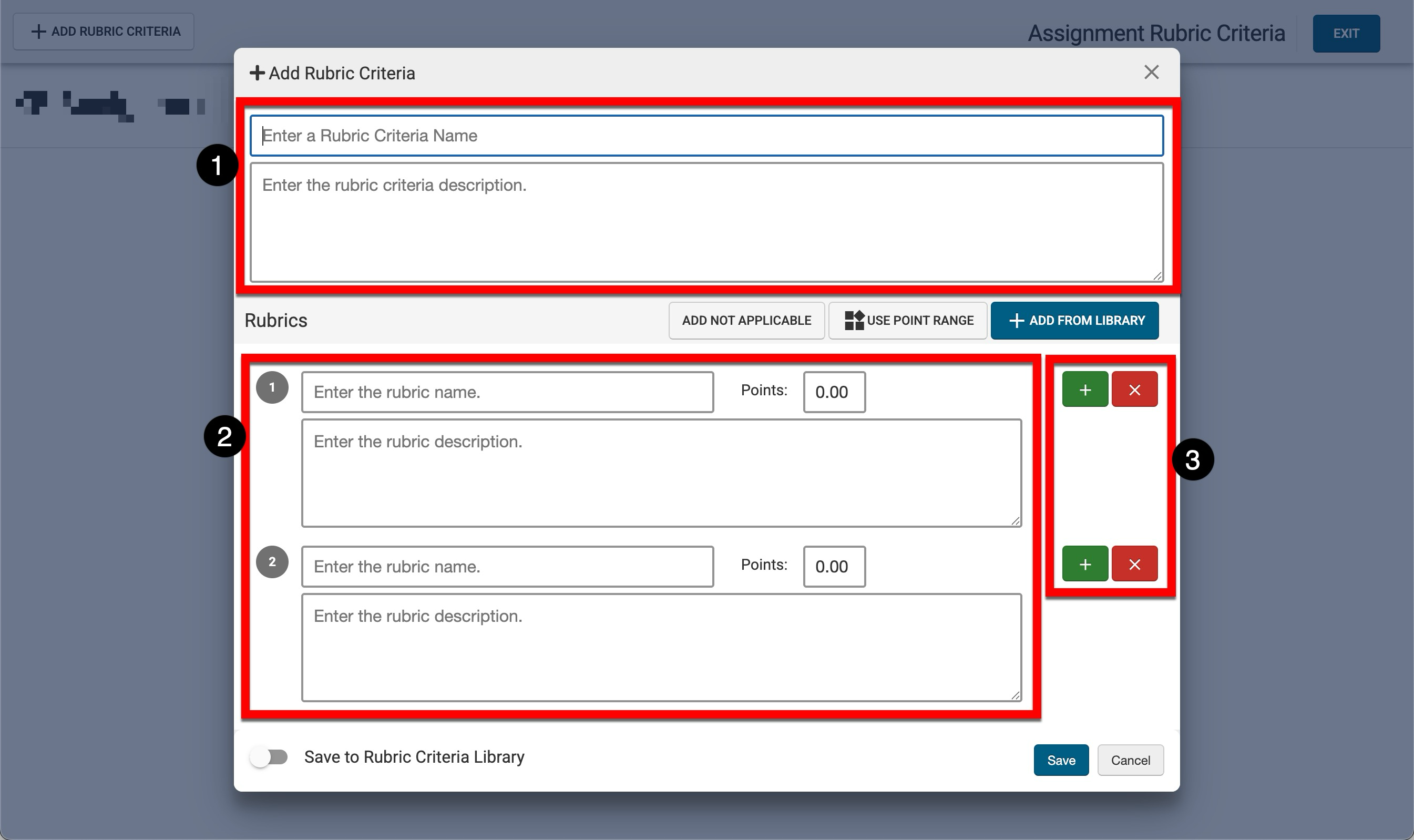Click Points field for rubric 2
The image size is (1414, 840).
click(834, 567)
